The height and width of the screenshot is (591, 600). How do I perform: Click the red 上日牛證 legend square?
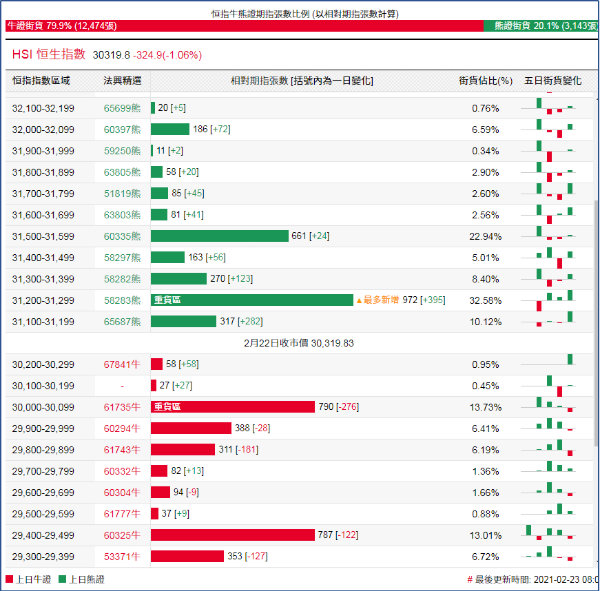point(9,579)
